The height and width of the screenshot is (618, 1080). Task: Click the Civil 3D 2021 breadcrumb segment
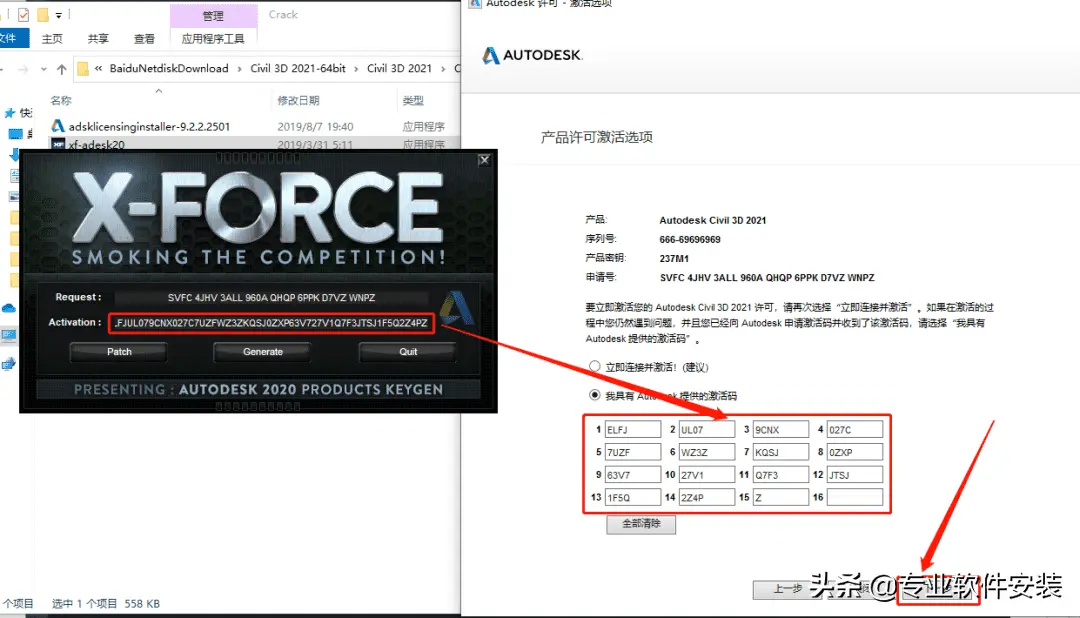pos(399,68)
